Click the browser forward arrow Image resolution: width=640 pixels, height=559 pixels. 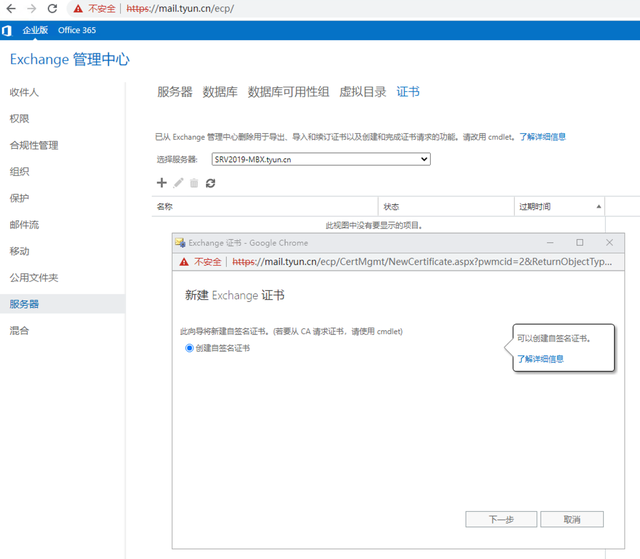coord(31,9)
